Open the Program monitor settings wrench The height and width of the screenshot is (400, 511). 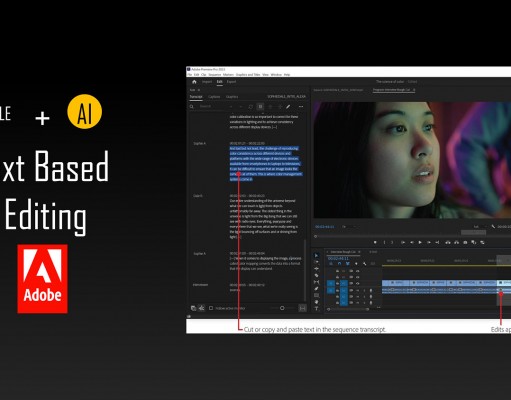[493, 227]
